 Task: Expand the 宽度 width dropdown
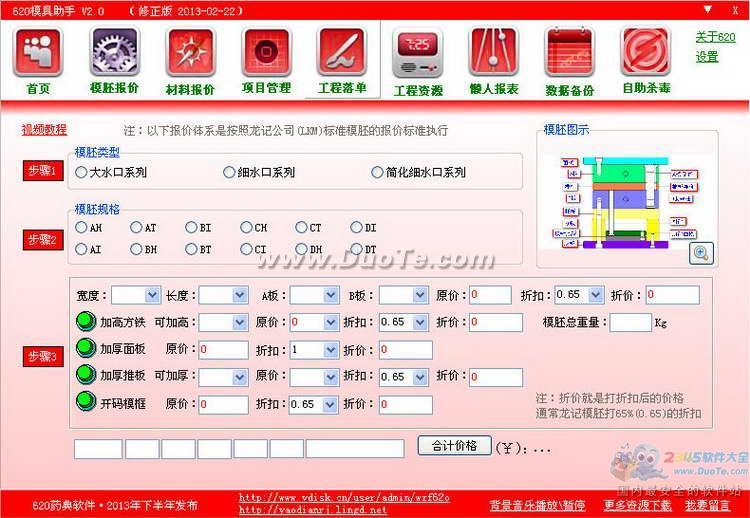[152, 295]
